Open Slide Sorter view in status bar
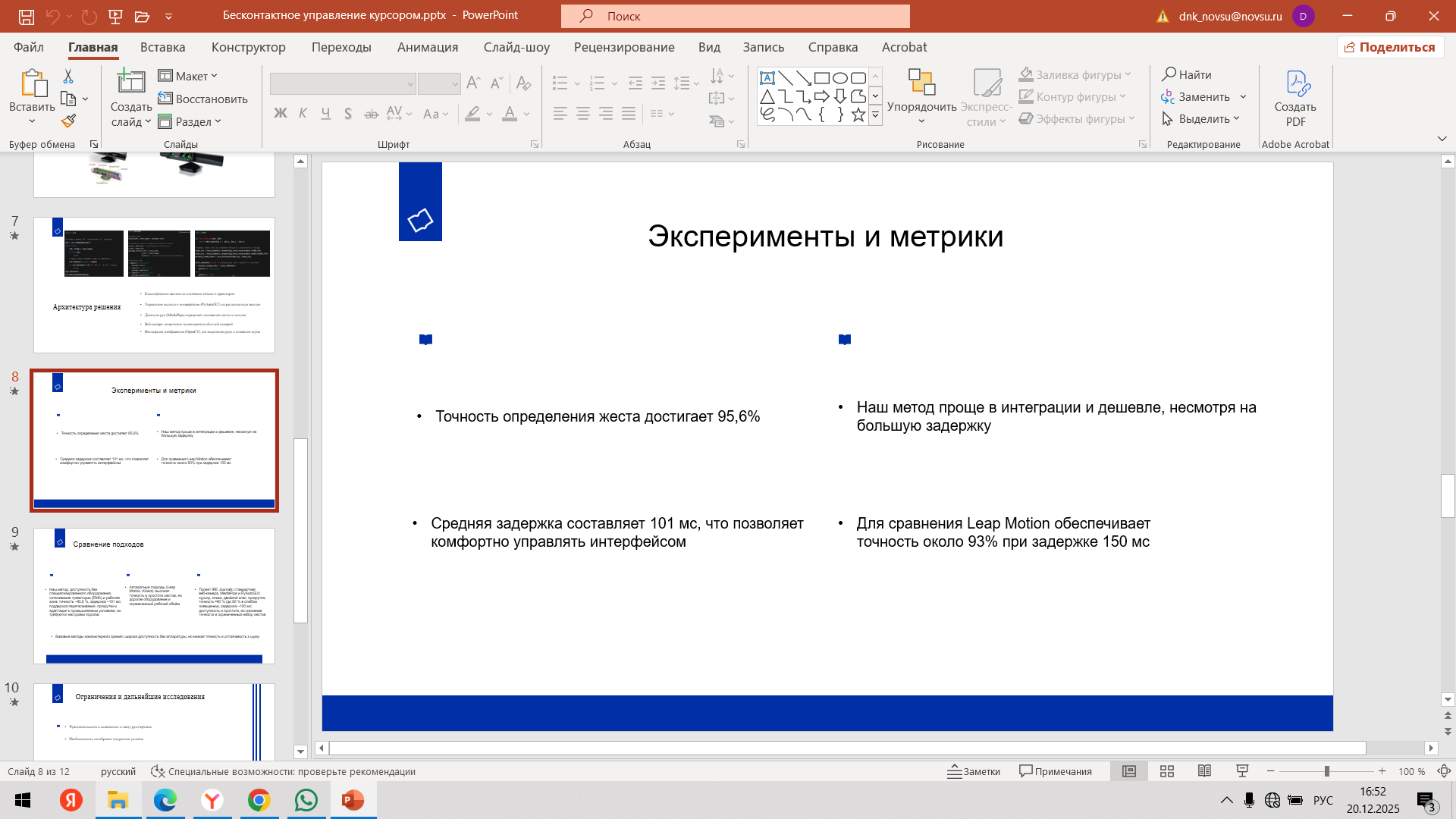Image resolution: width=1456 pixels, height=819 pixels. [1167, 771]
